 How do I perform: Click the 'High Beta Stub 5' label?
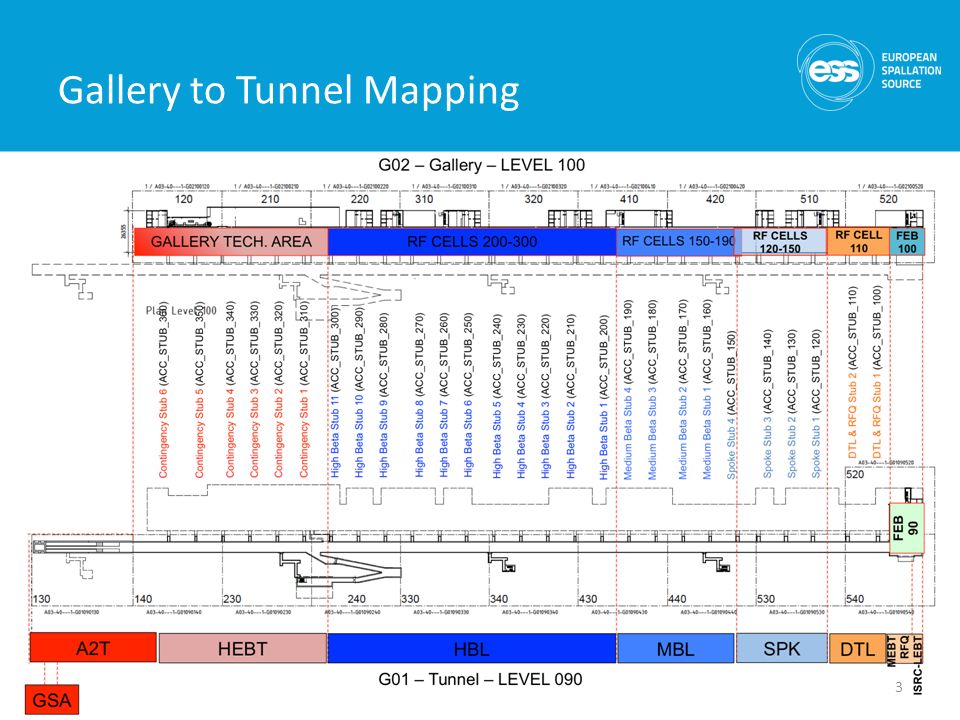pos(497,439)
